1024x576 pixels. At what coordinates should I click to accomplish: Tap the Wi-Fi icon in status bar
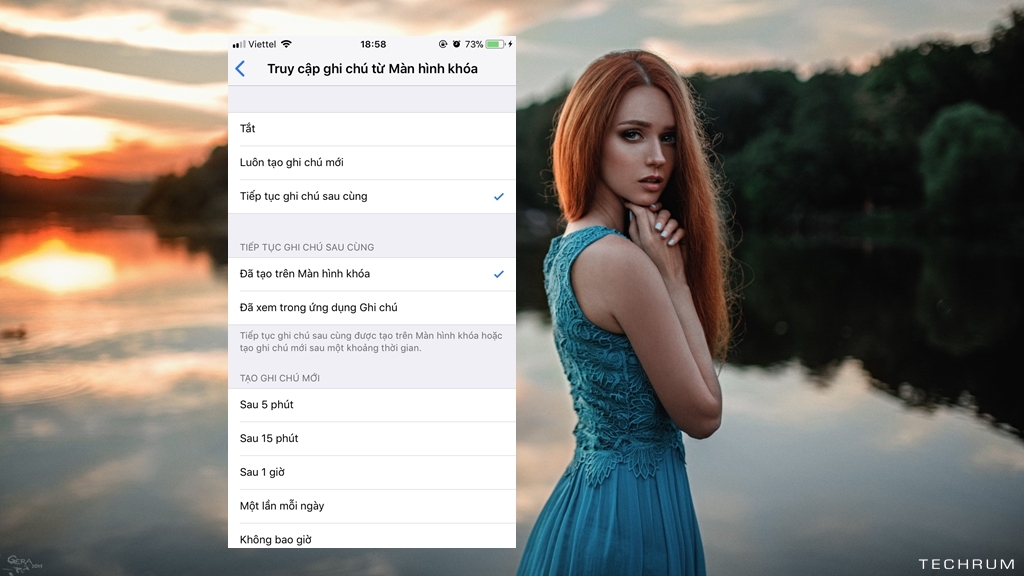[286, 44]
